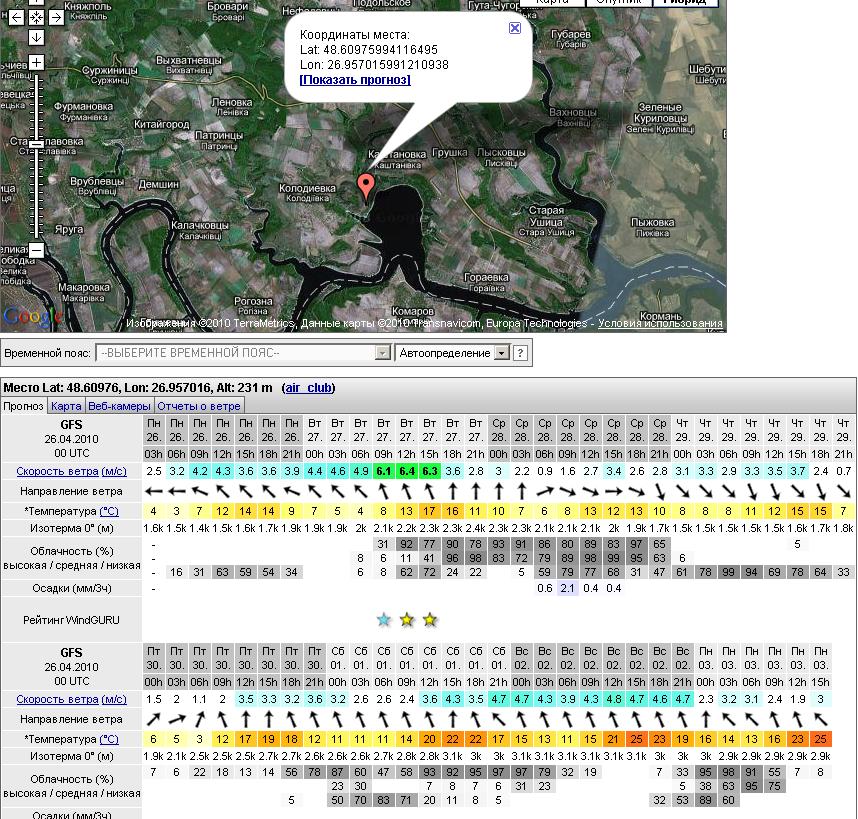Pan the map down with arrow
Viewport: 858px width, 819px height.
pos(36,37)
